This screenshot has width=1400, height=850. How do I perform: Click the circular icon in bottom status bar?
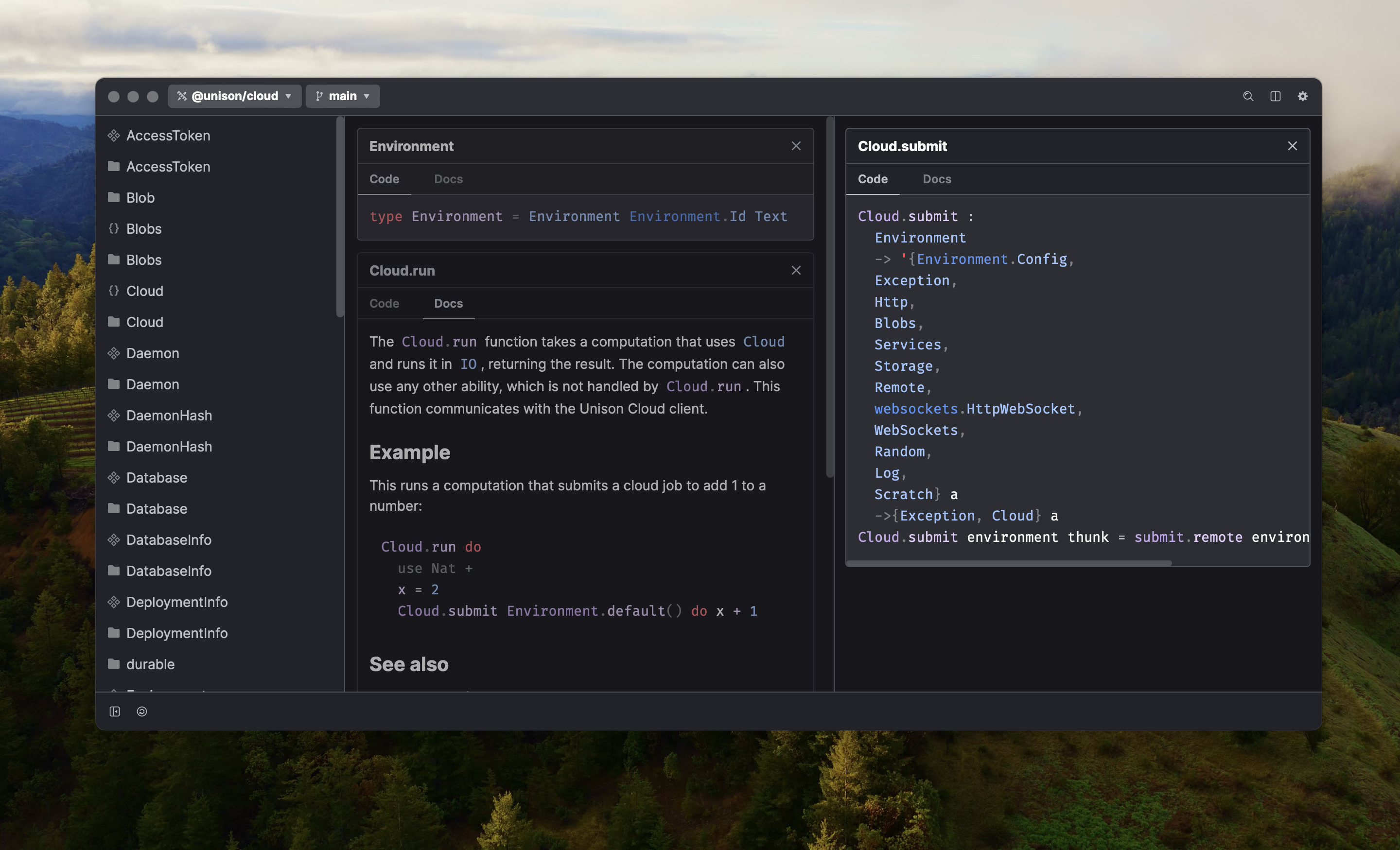coord(142,711)
